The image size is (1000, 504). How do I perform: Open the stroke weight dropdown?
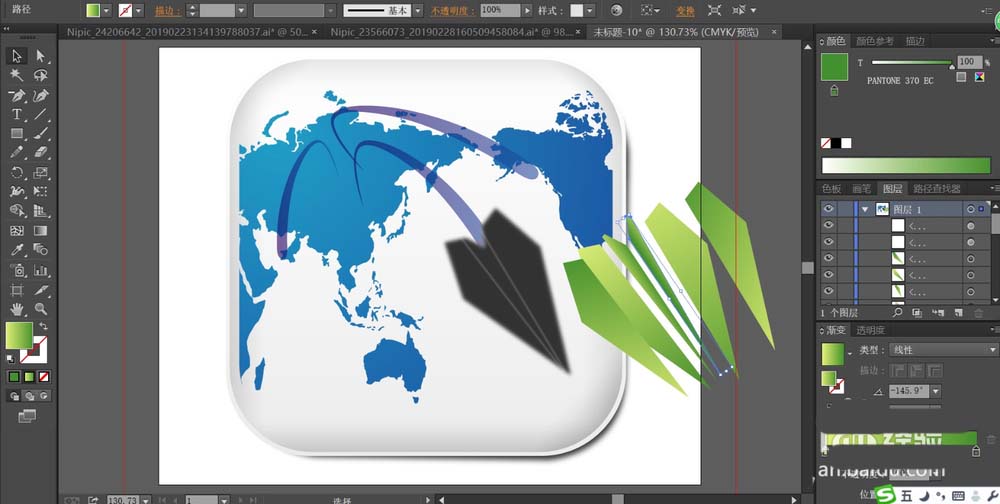pos(241,11)
